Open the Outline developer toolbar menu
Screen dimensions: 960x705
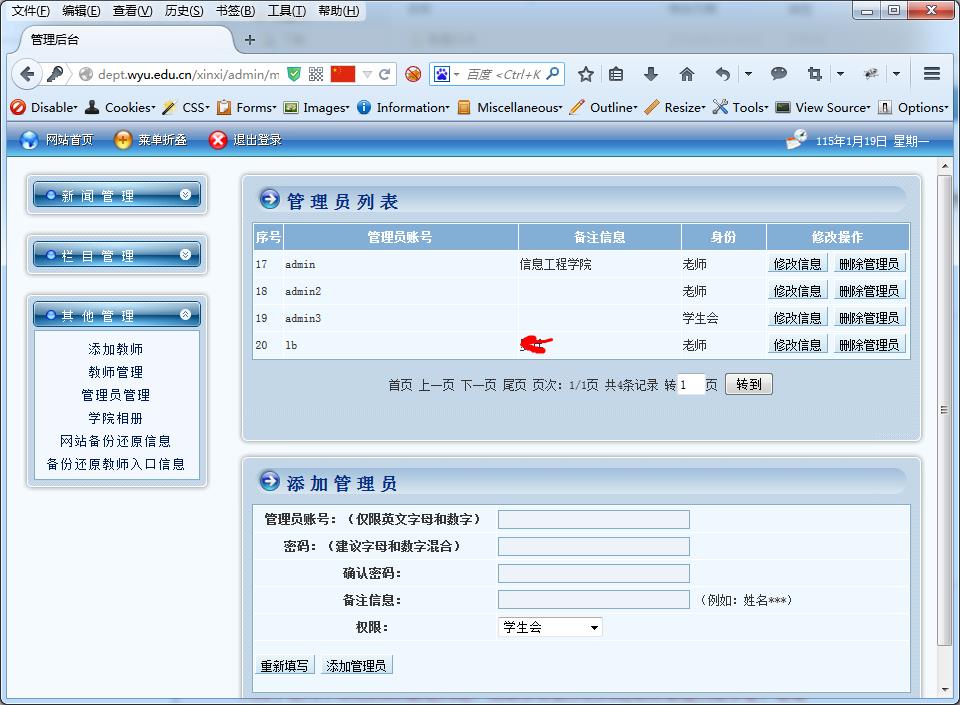604,108
